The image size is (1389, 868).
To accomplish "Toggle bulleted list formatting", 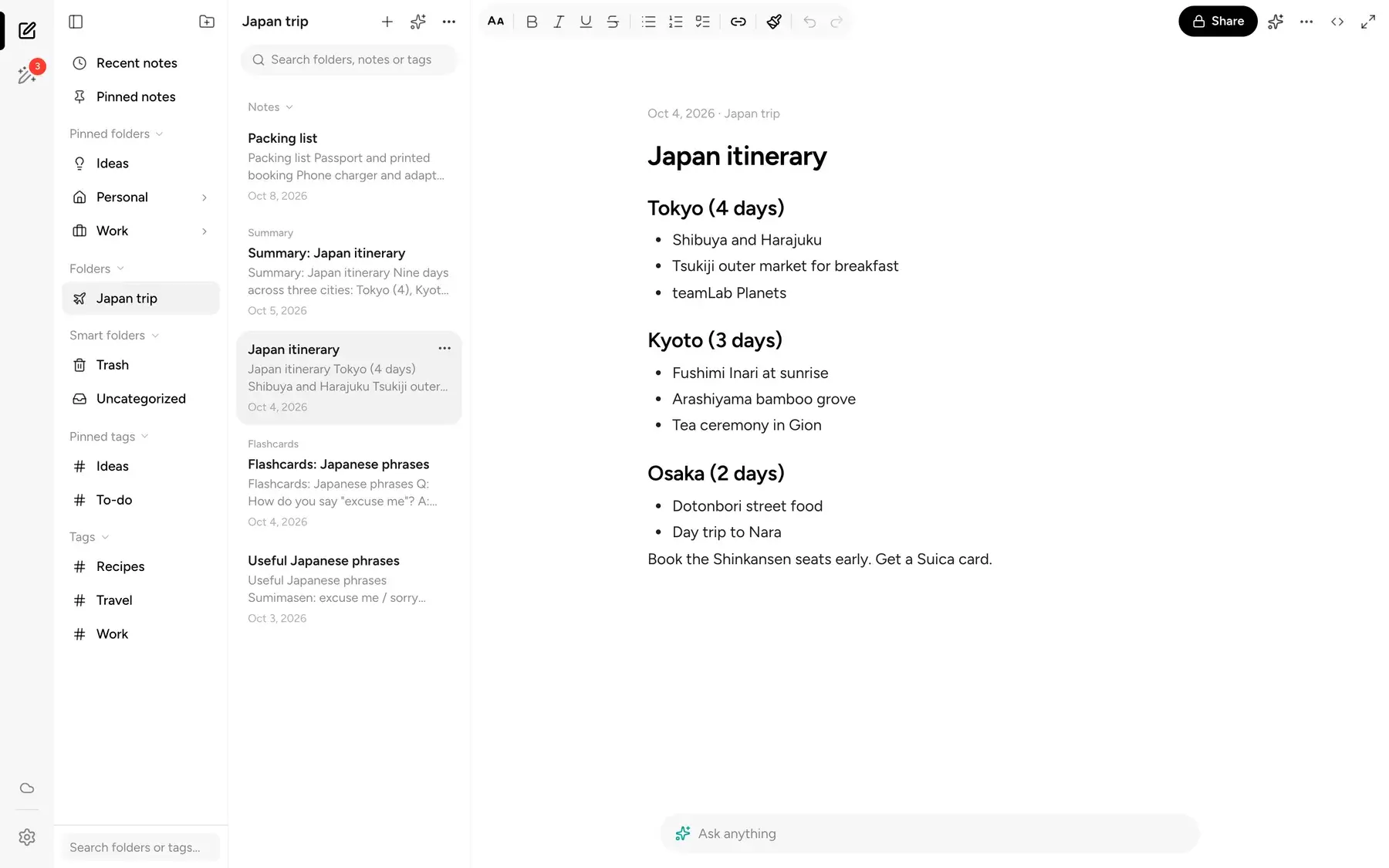I will 649,22.
